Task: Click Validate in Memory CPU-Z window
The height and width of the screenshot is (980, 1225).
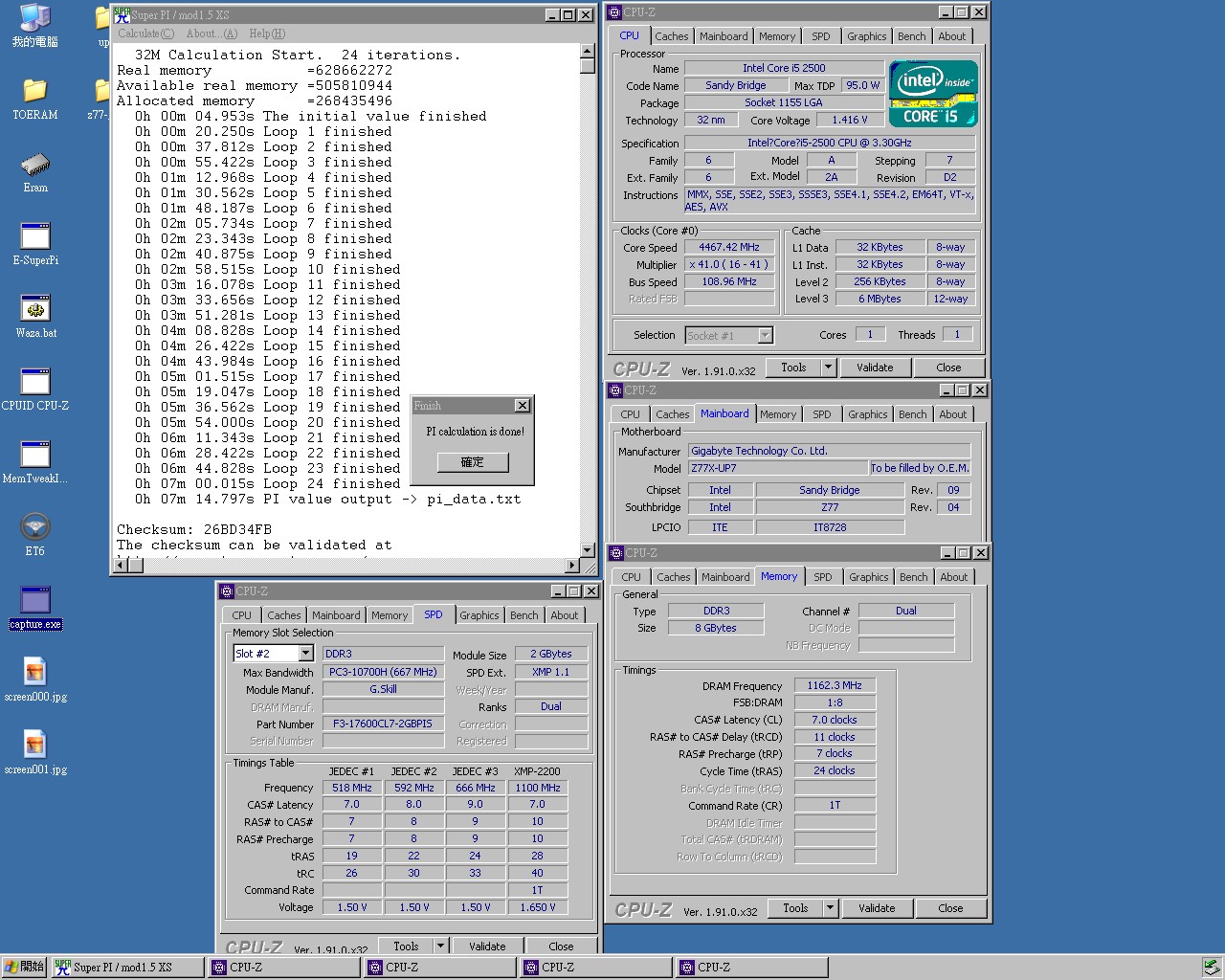Action: coord(877,908)
